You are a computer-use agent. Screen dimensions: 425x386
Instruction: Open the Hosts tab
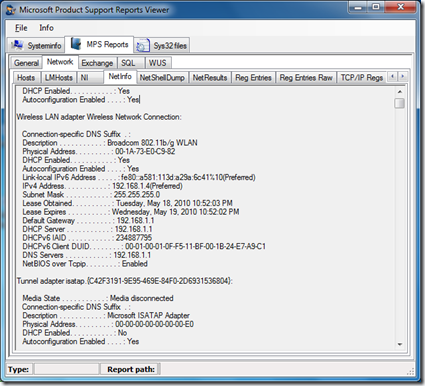[x=26, y=78]
